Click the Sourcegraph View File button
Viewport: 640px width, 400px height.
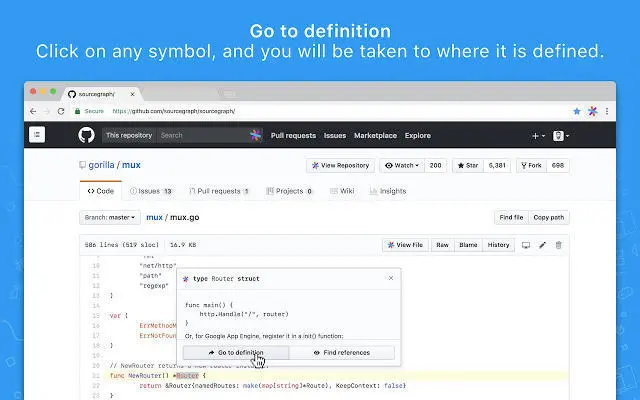[x=405, y=245]
